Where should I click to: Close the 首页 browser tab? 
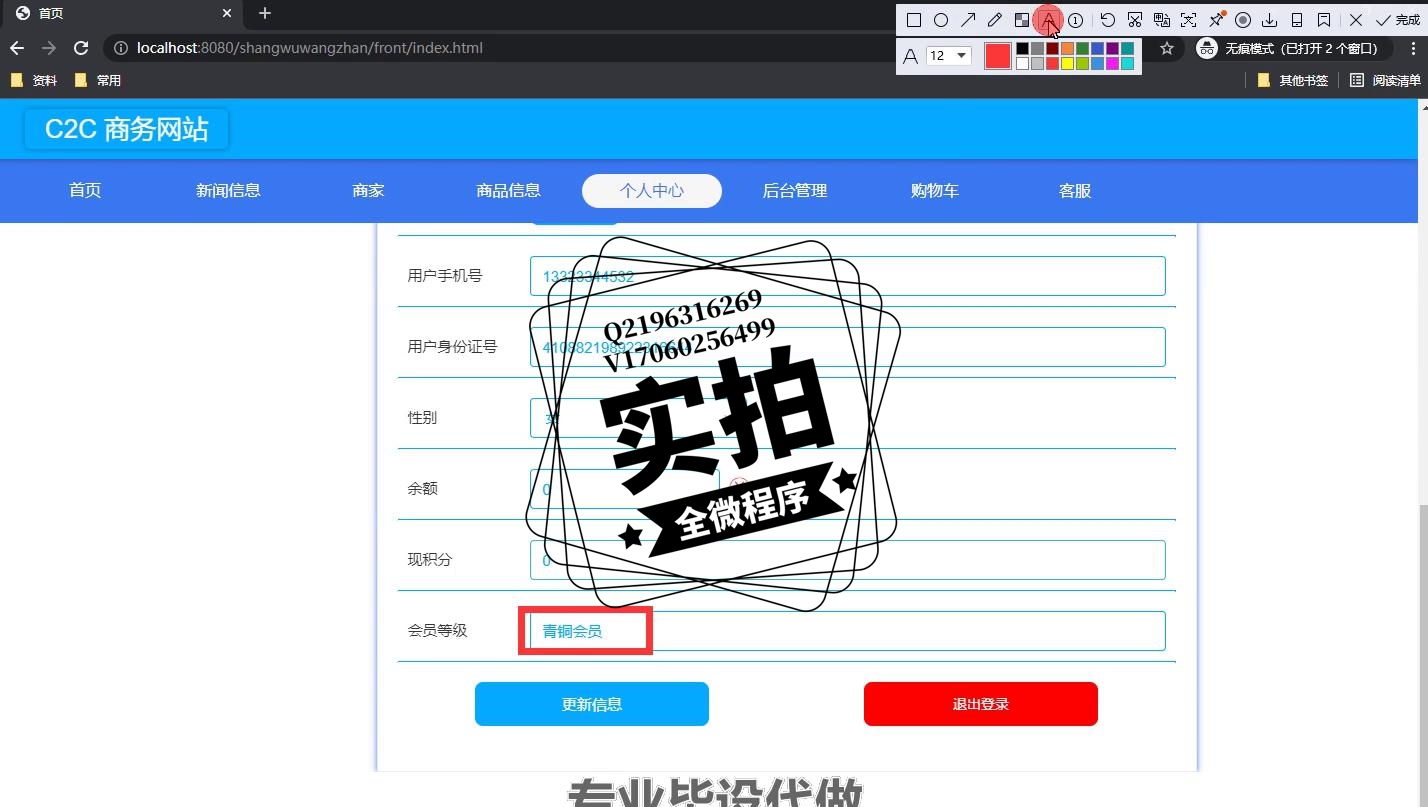(x=227, y=13)
